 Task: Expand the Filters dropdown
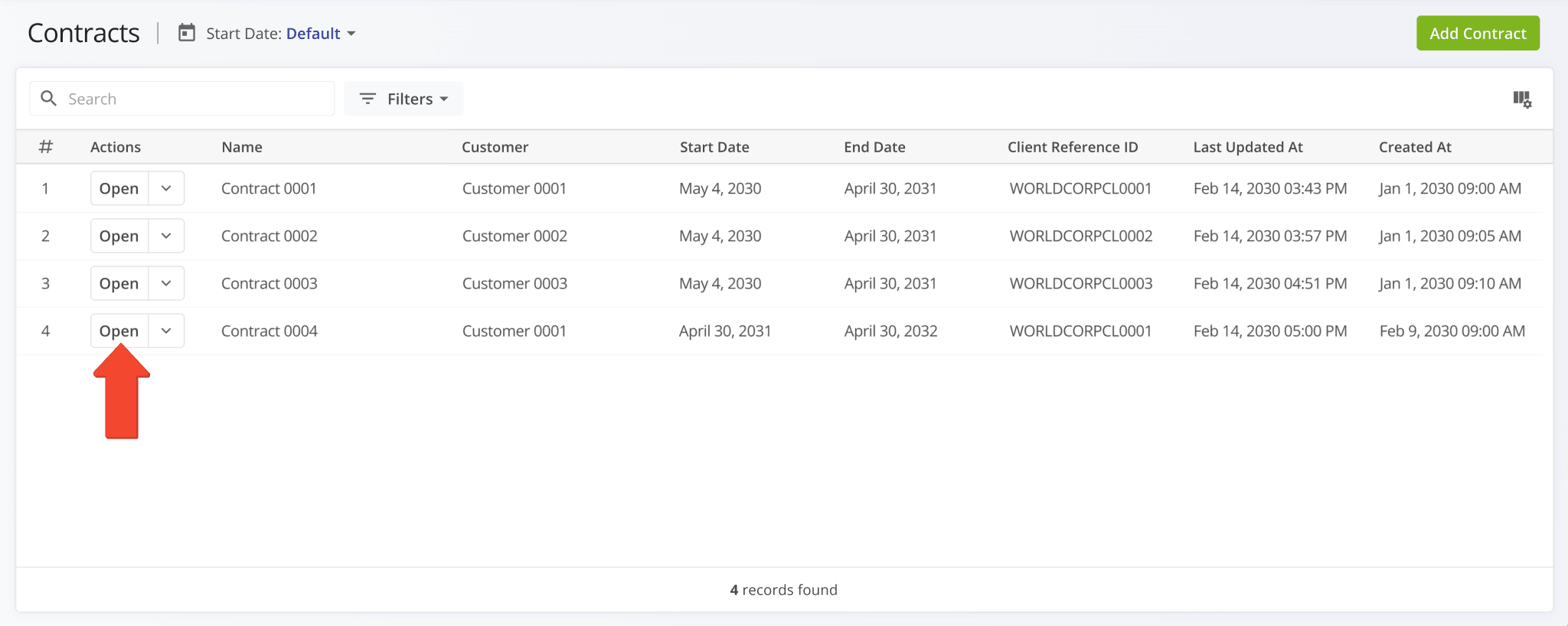point(403,99)
